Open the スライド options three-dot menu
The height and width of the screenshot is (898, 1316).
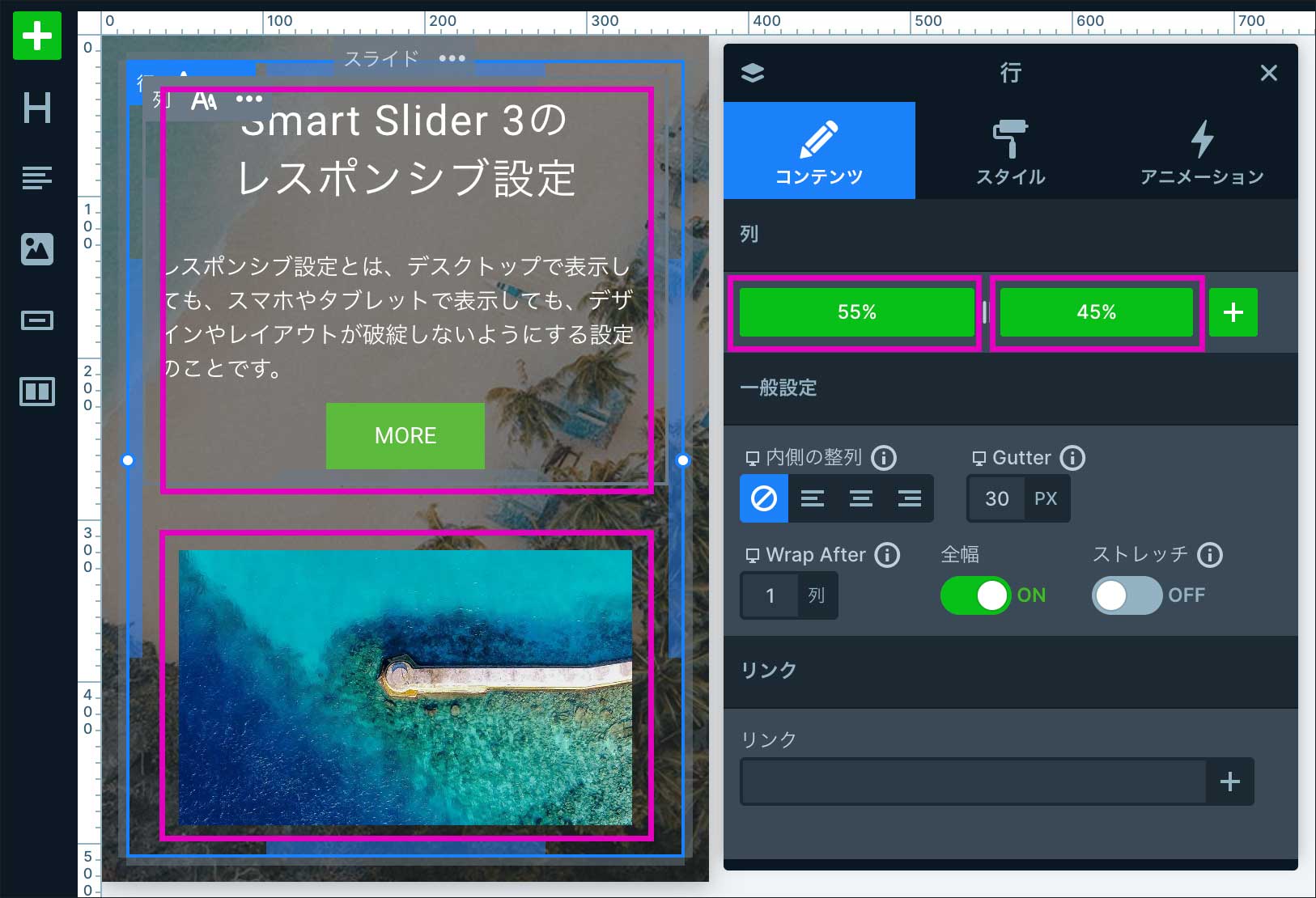click(452, 58)
